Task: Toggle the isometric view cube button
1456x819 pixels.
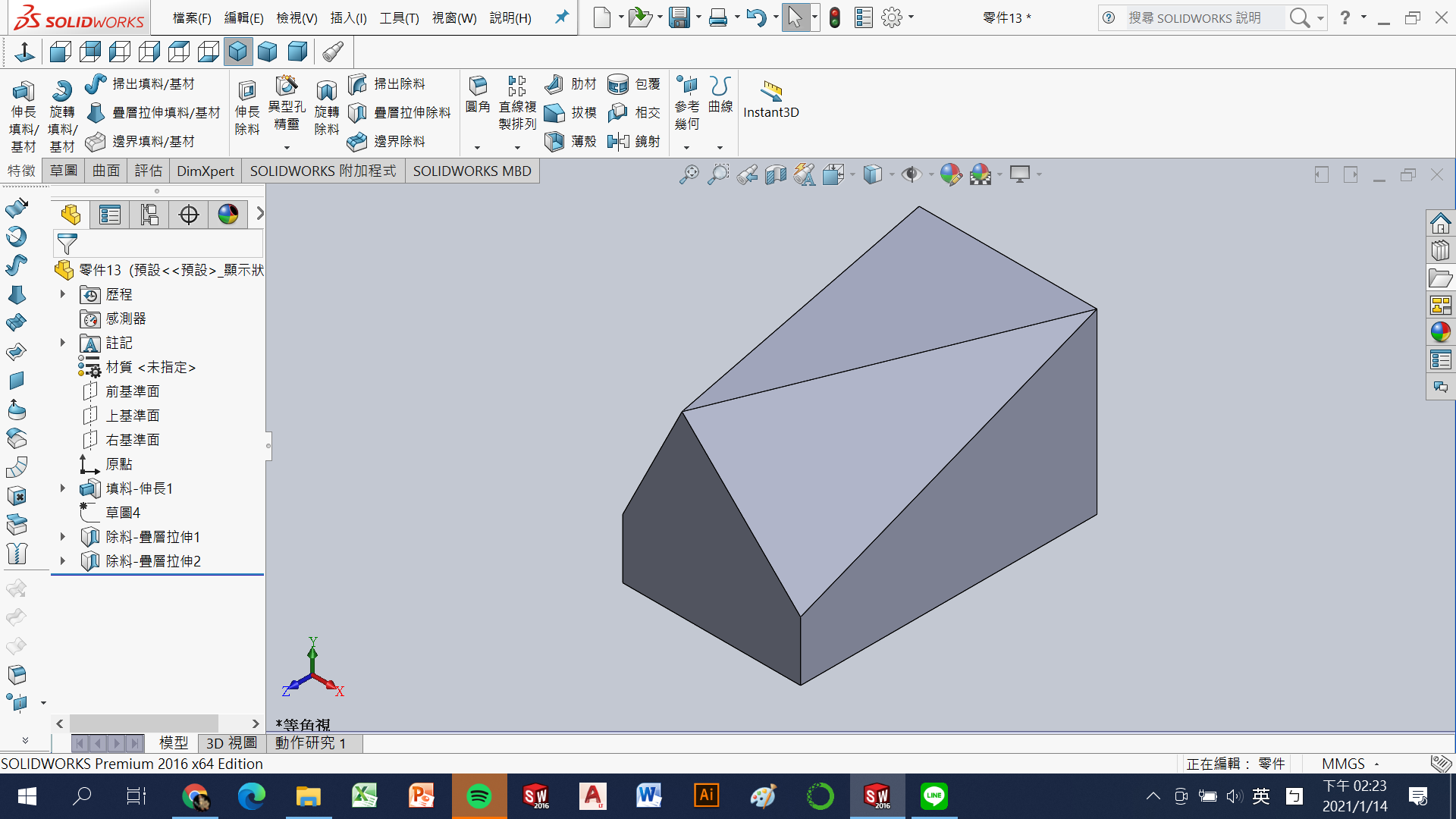Action: point(237,52)
